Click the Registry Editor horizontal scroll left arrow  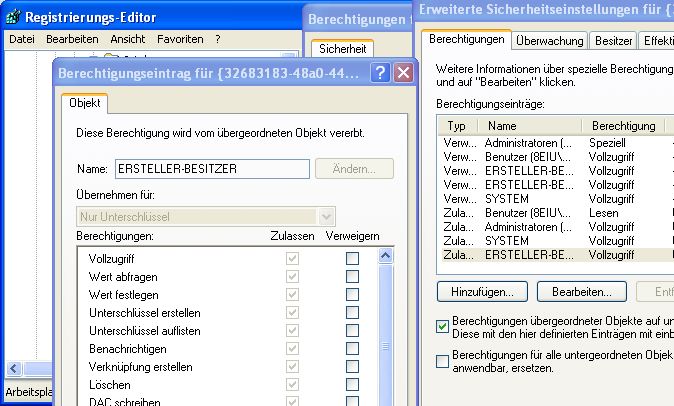click(14, 368)
